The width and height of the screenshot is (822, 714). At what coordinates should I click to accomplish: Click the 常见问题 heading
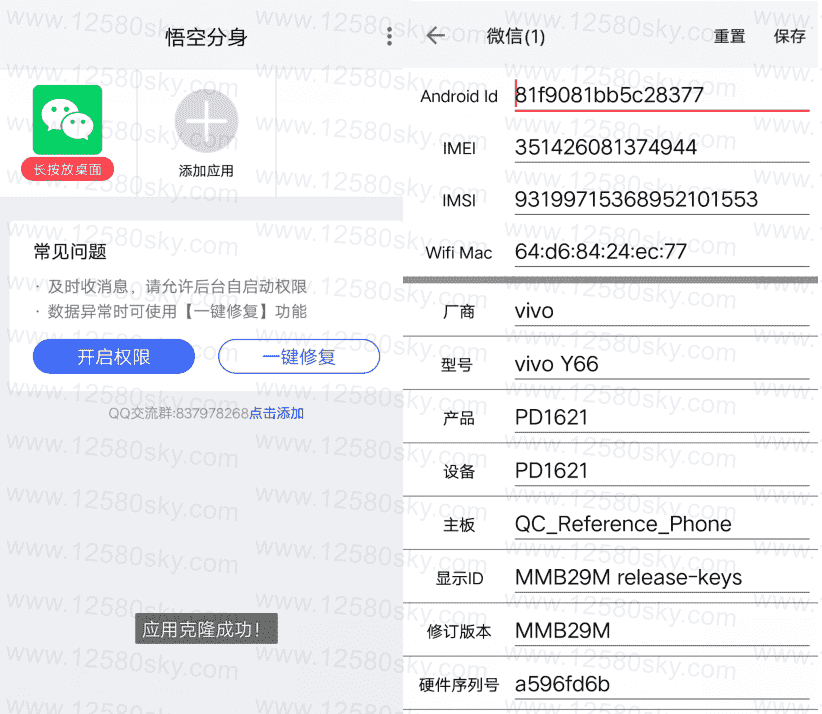click(70, 252)
